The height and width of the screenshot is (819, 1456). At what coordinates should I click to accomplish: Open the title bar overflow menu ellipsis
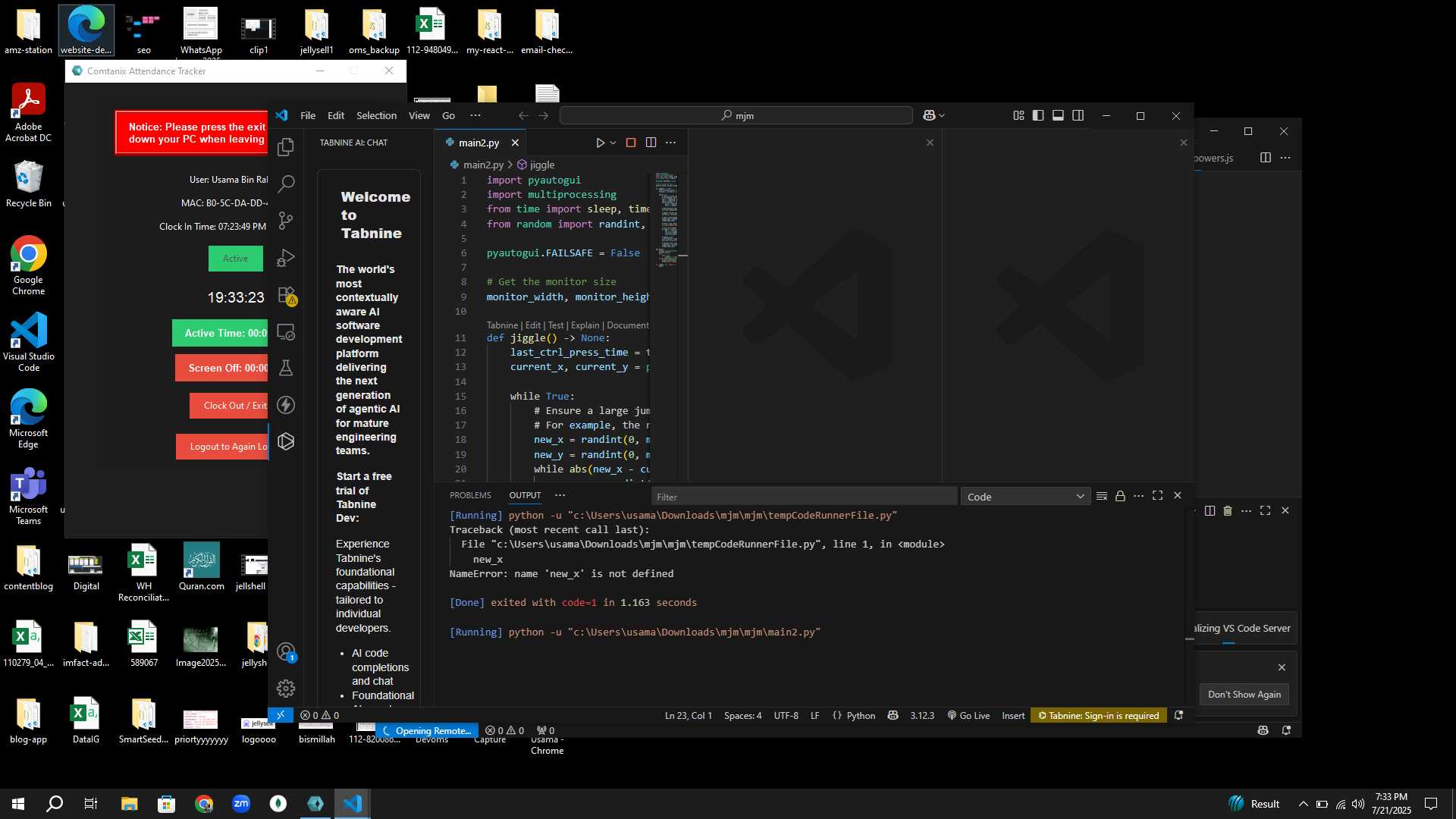(475, 115)
